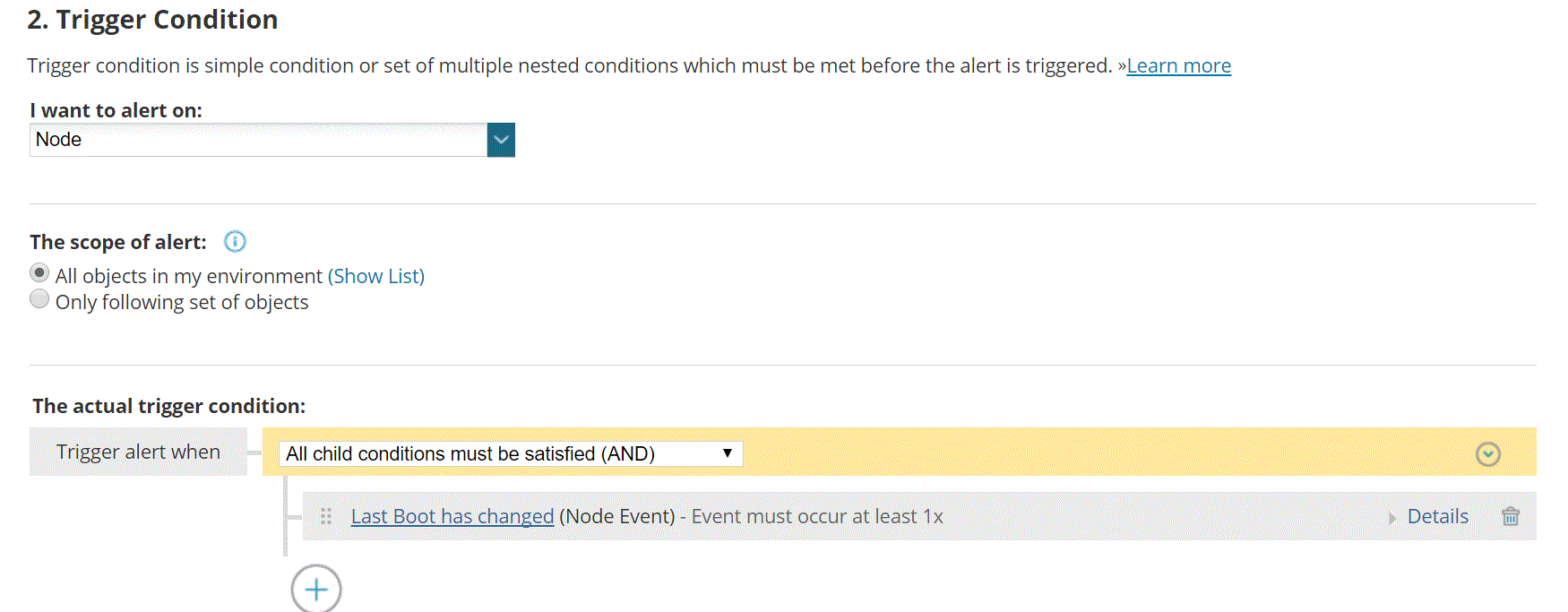The height and width of the screenshot is (612, 1568).
Task: Open the "Show List" link
Action: click(376, 276)
